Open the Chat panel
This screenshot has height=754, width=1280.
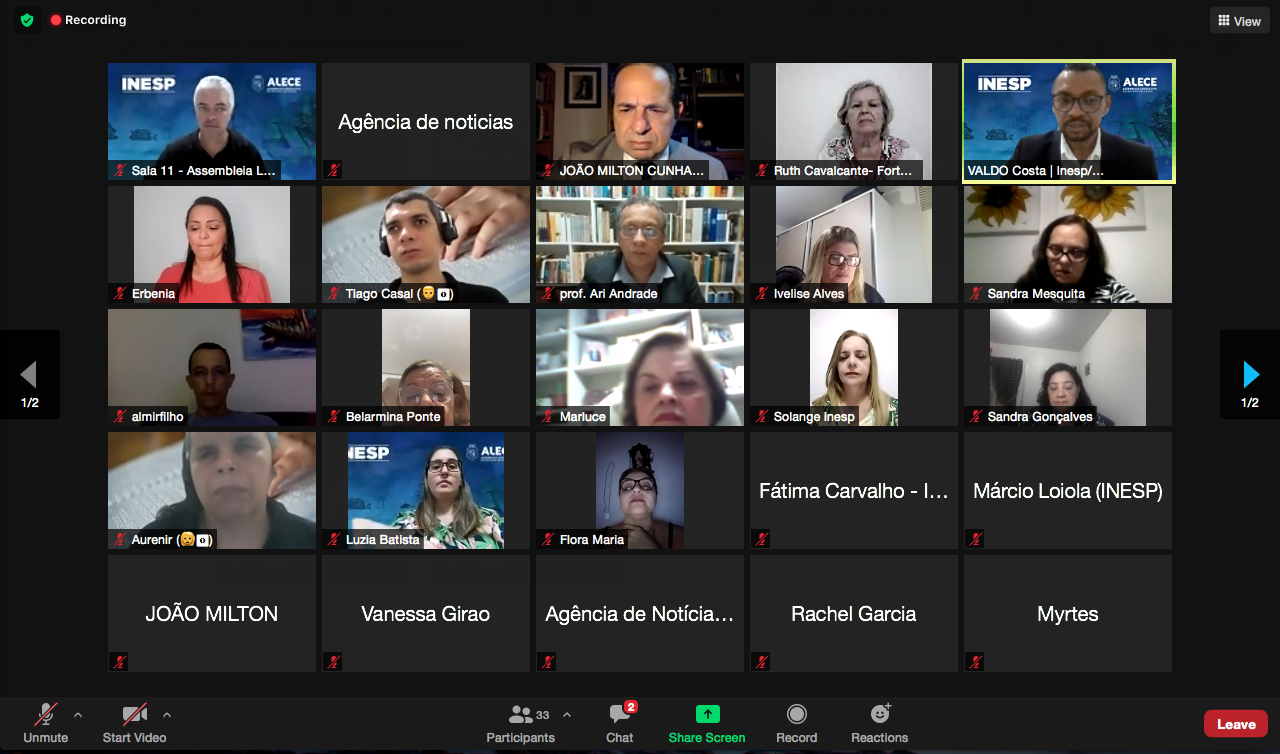620,724
